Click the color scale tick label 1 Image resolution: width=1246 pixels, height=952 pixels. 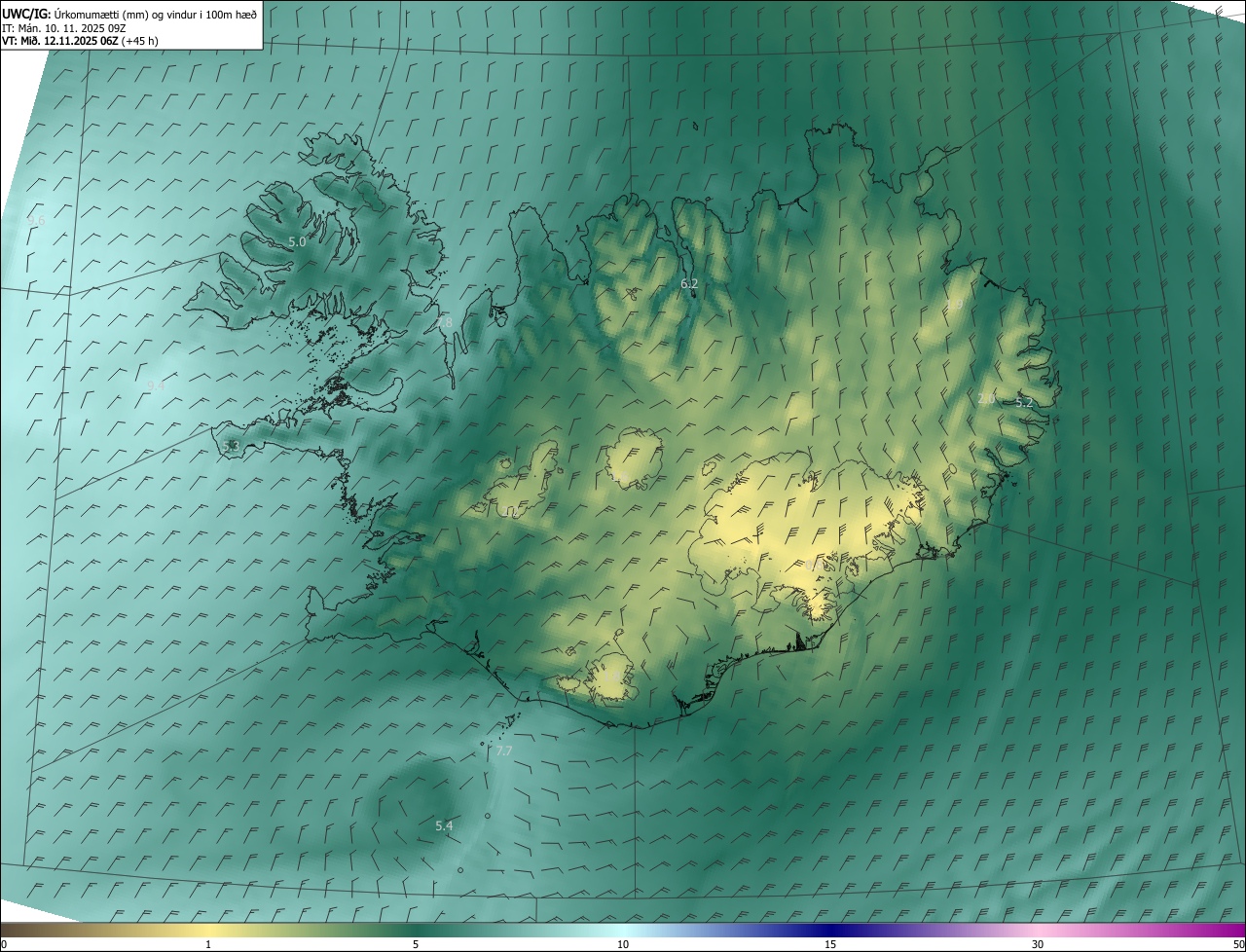[208, 944]
